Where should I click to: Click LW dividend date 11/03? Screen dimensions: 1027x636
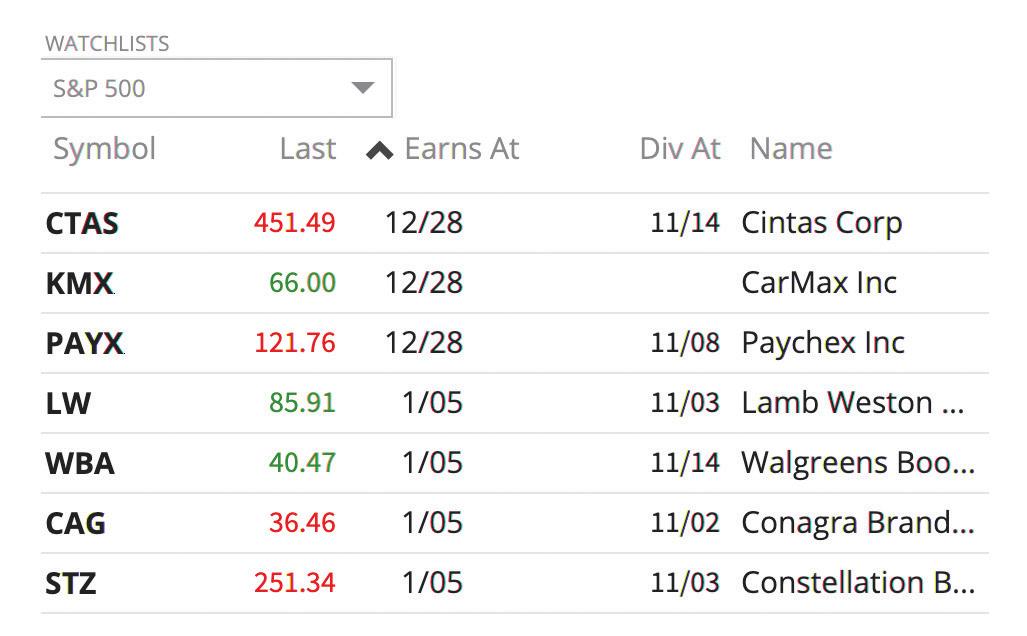(x=685, y=403)
